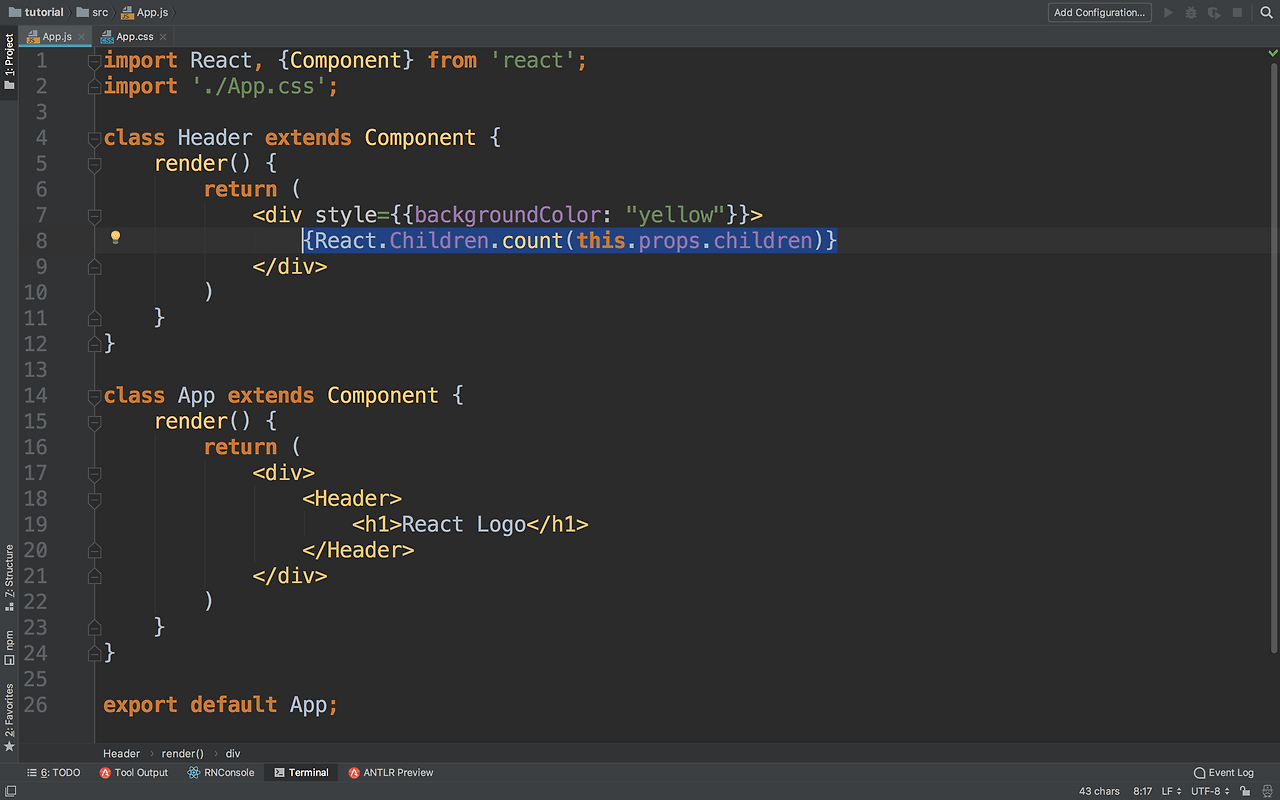Click the fold end marker on line 9
This screenshot has width=1280, height=800.
[x=94, y=267]
